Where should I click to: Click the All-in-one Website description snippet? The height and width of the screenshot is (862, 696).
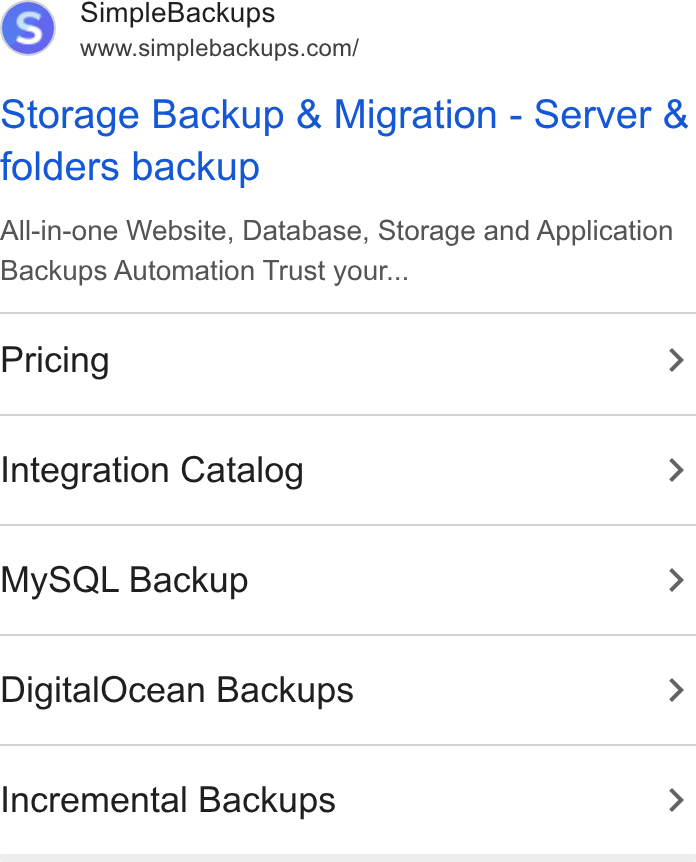click(x=336, y=251)
